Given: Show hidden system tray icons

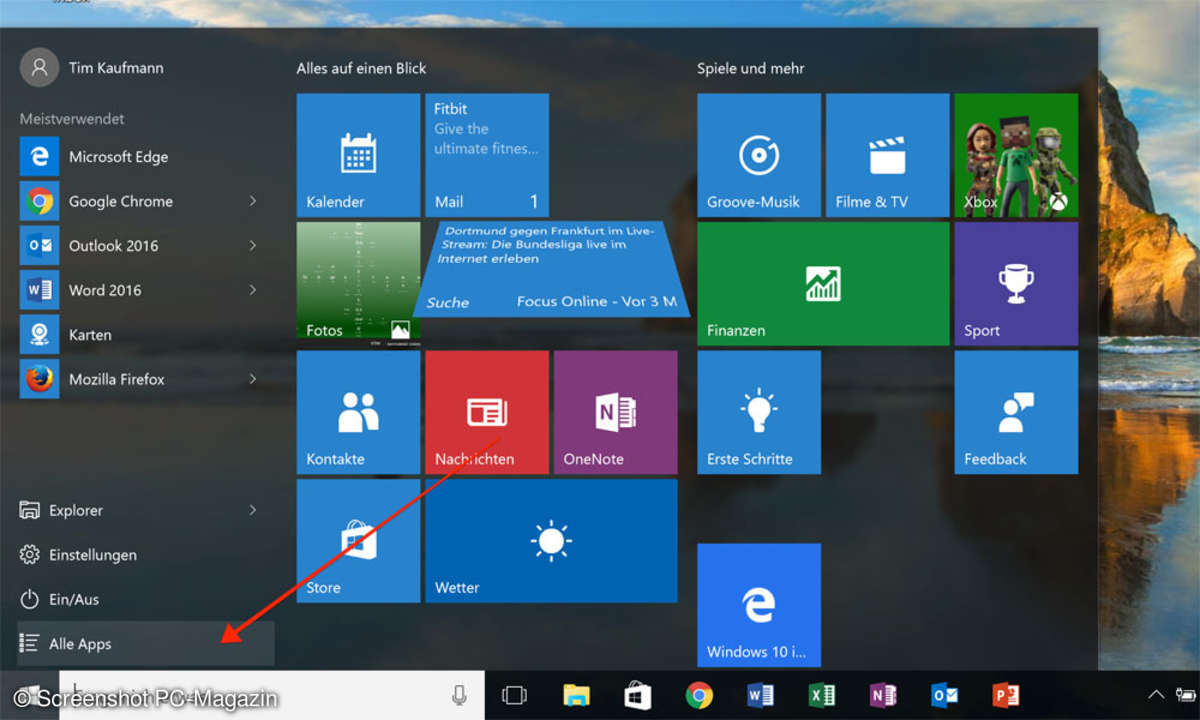Looking at the screenshot, I should tap(1155, 695).
